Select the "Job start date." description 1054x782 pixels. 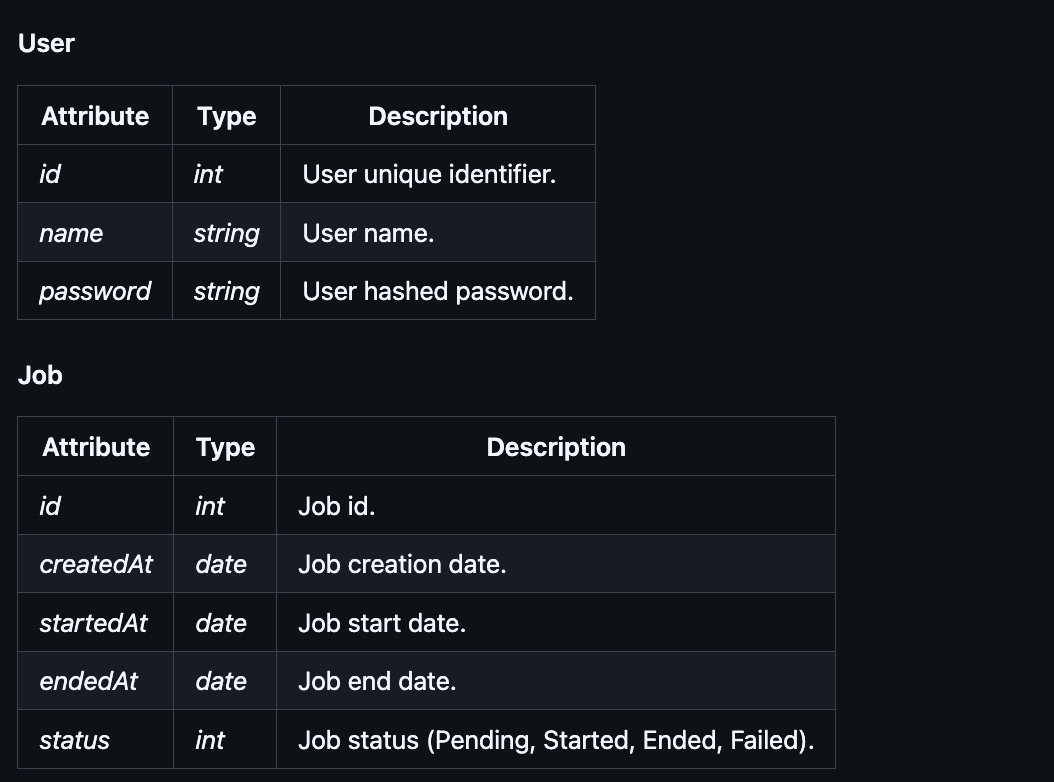[382, 623]
